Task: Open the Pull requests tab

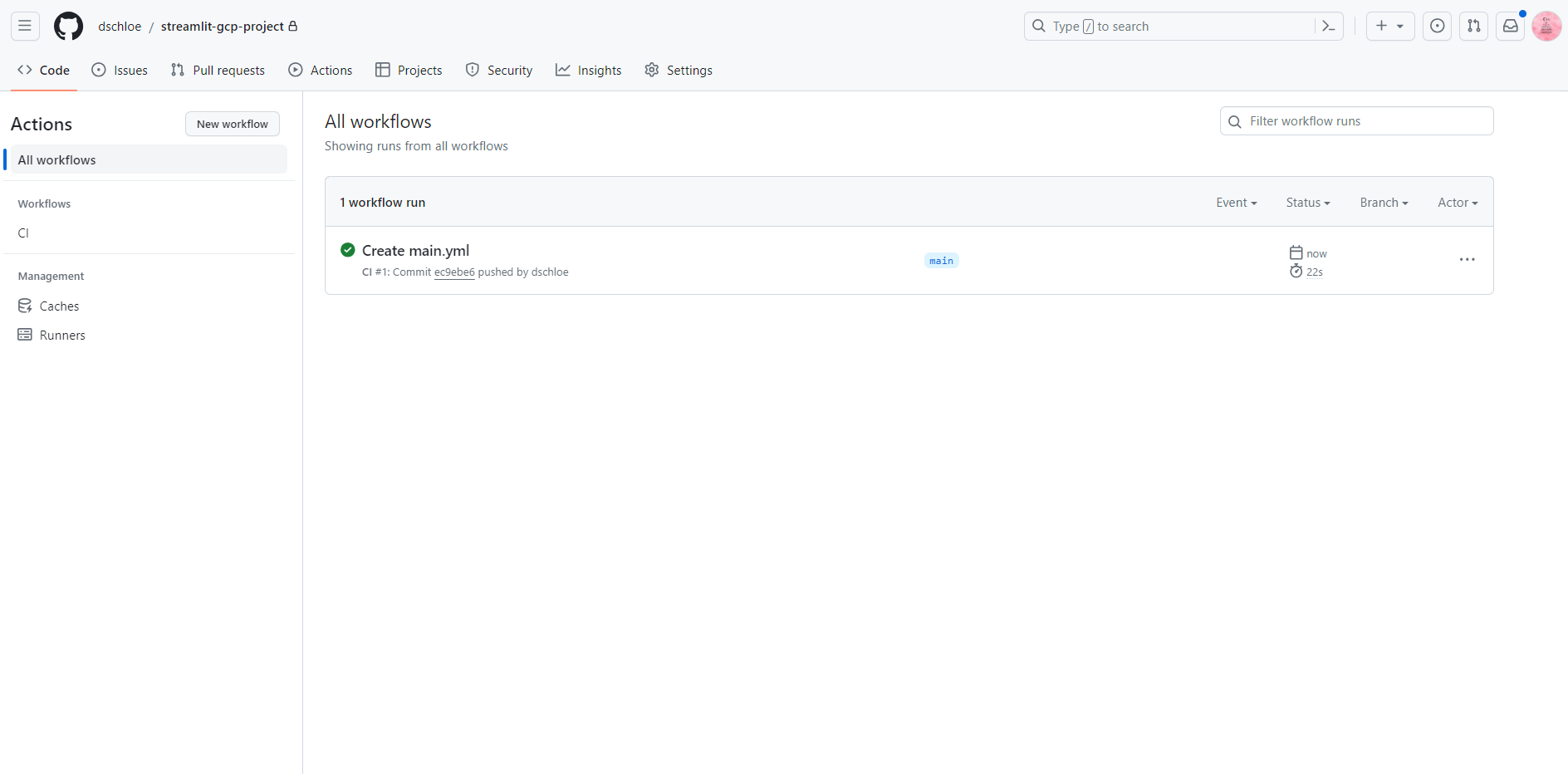Action: pos(218,71)
